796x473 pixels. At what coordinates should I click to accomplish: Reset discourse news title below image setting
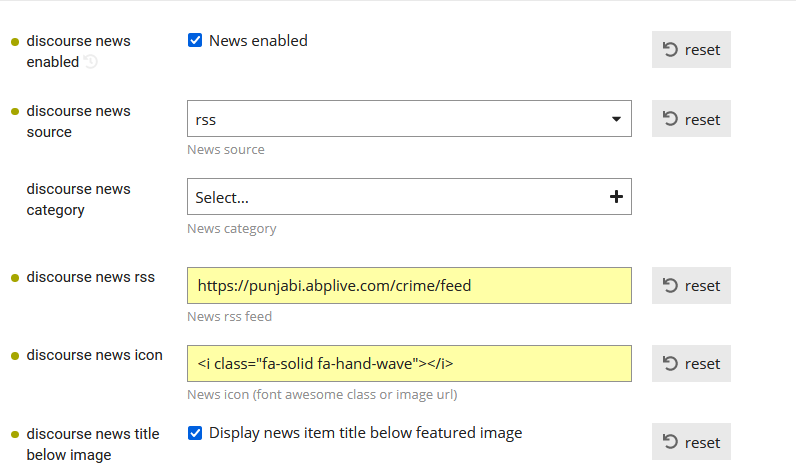pyautogui.click(x=691, y=442)
